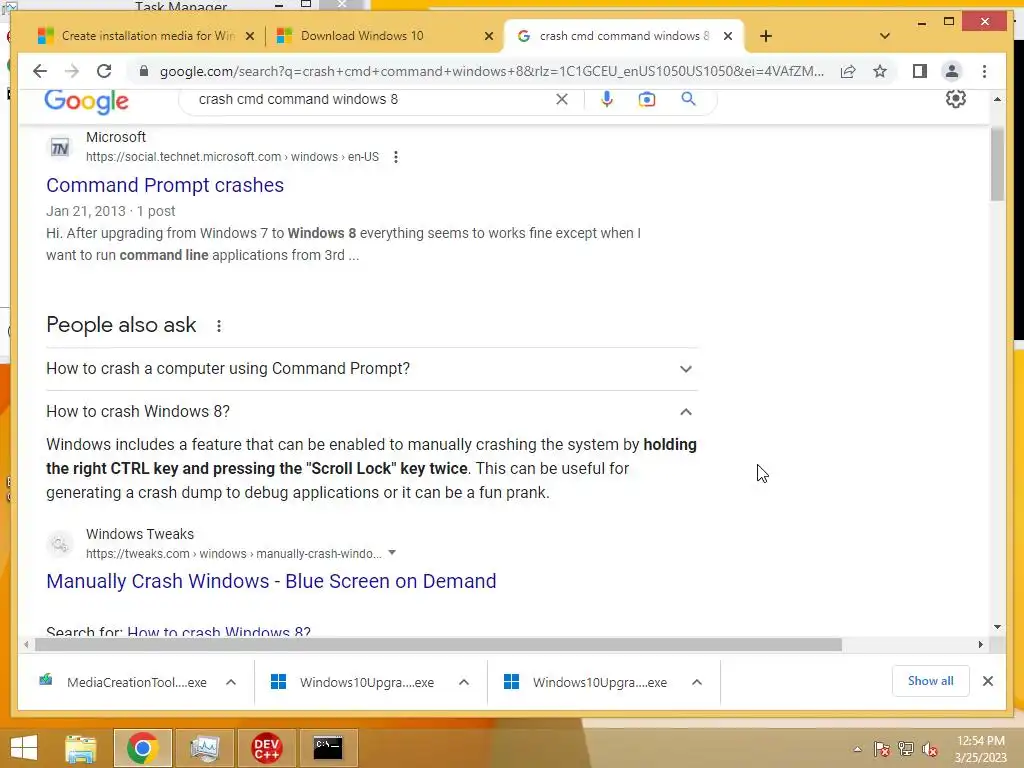The width and height of the screenshot is (1024, 768).
Task: Click the vertical scrollbar down arrow
Action: [997, 627]
